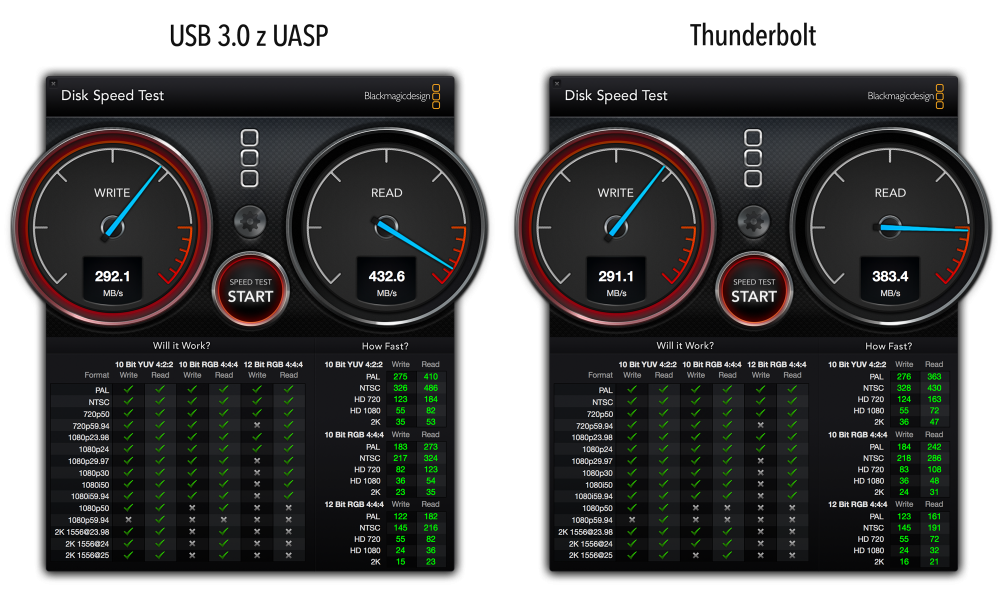Click the WRITE gauge in Thunderbolt window
This screenshot has width=1000, height=595.
(x=615, y=227)
